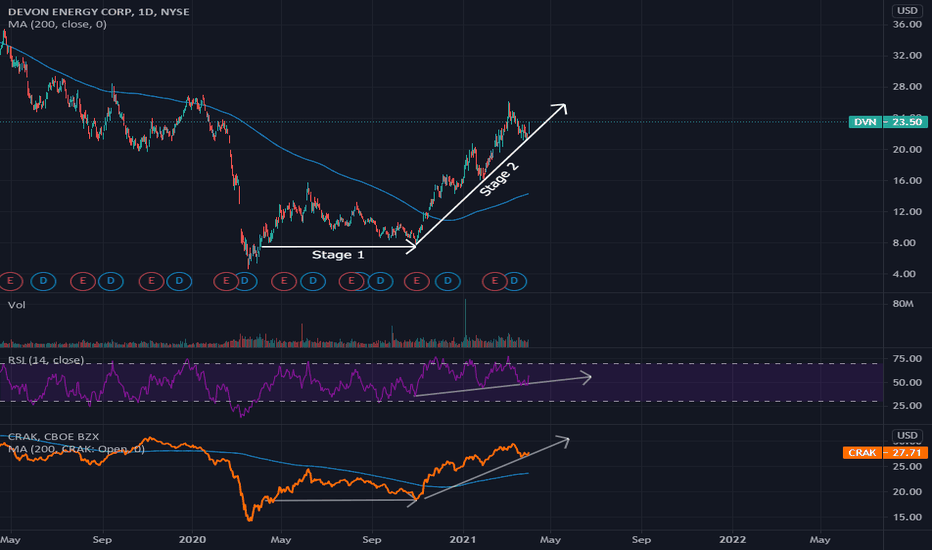The width and height of the screenshot is (932, 550).
Task: Click the orange CRAK 27.71 price tag
Action: click(885, 452)
